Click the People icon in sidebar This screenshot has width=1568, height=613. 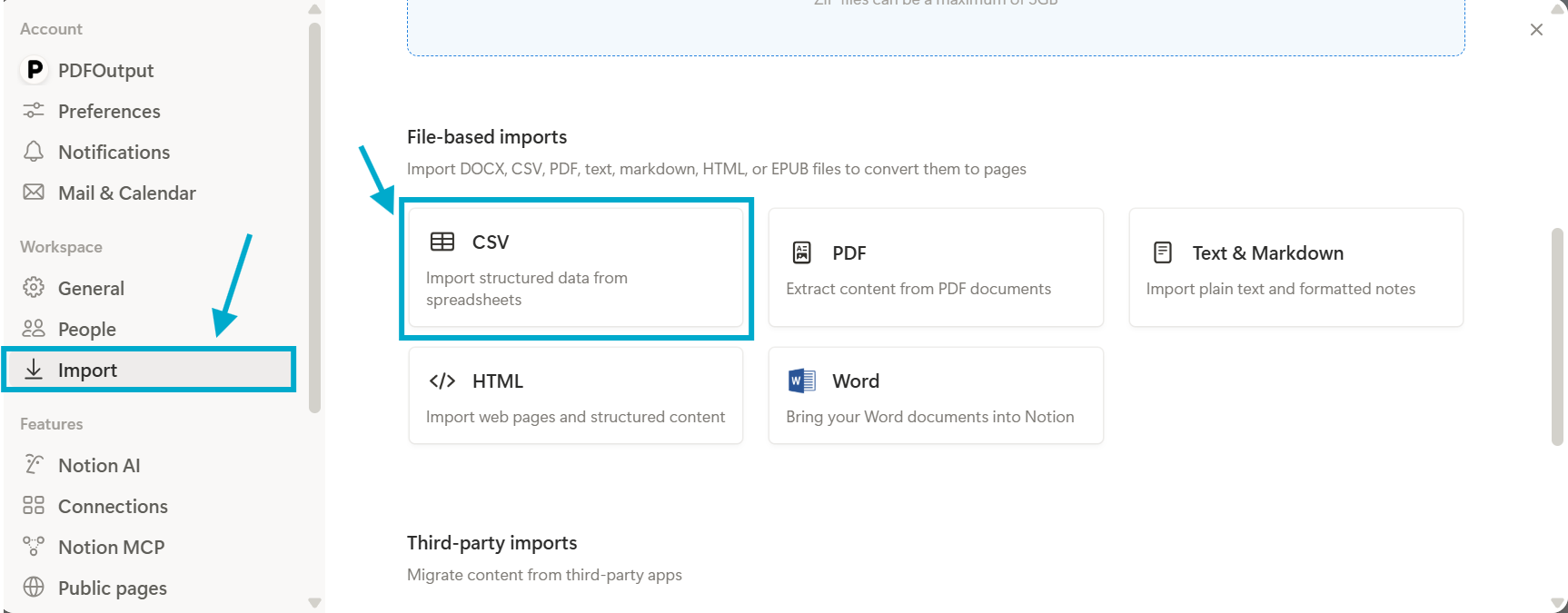click(x=34, y=329)
